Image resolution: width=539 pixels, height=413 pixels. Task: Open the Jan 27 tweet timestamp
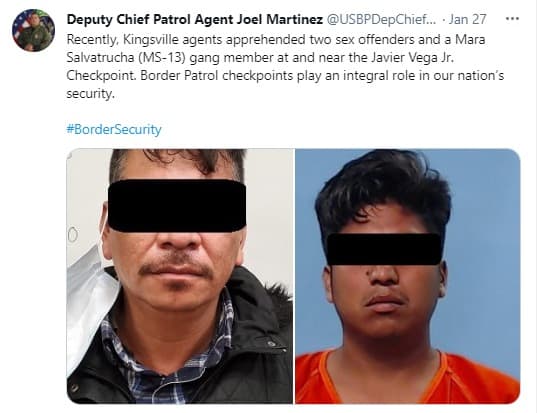(x=468, y=20)
